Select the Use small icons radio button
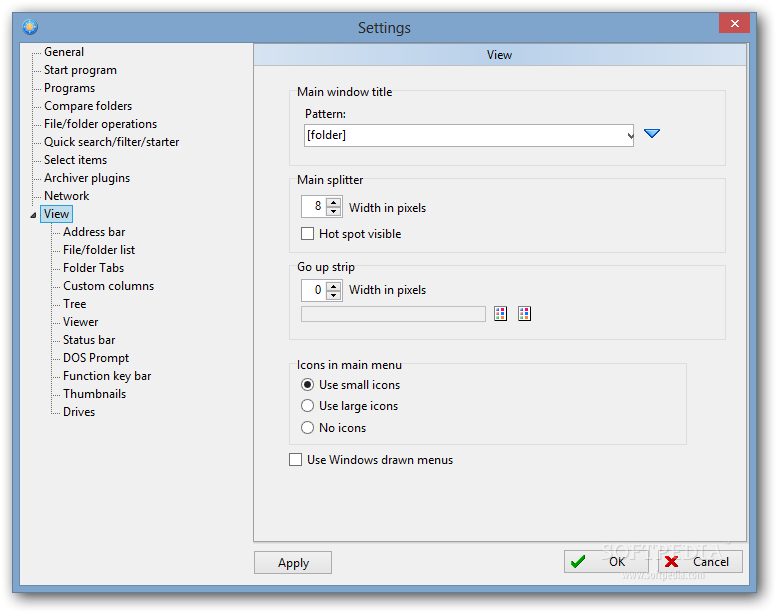Screen dimensions: 777x613 click(x=307, y=385)
